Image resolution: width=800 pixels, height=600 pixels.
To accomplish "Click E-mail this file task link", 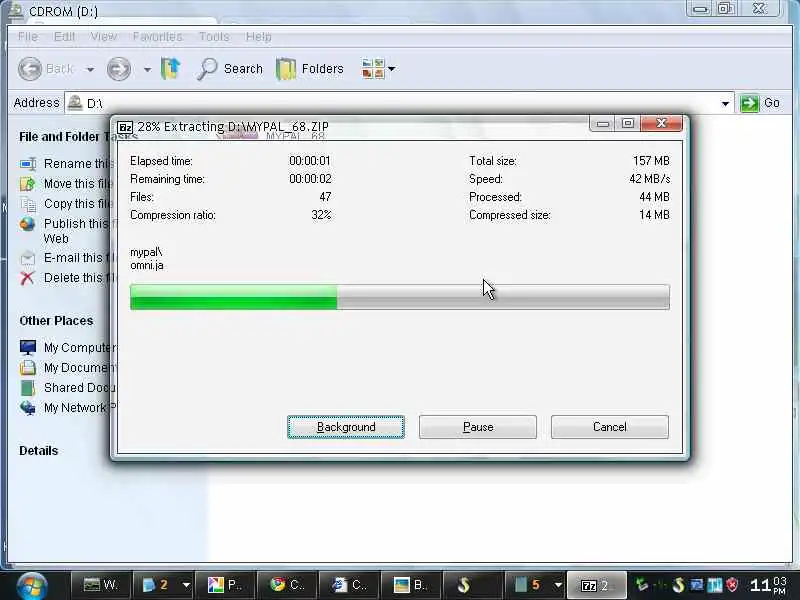I will 78,258.
